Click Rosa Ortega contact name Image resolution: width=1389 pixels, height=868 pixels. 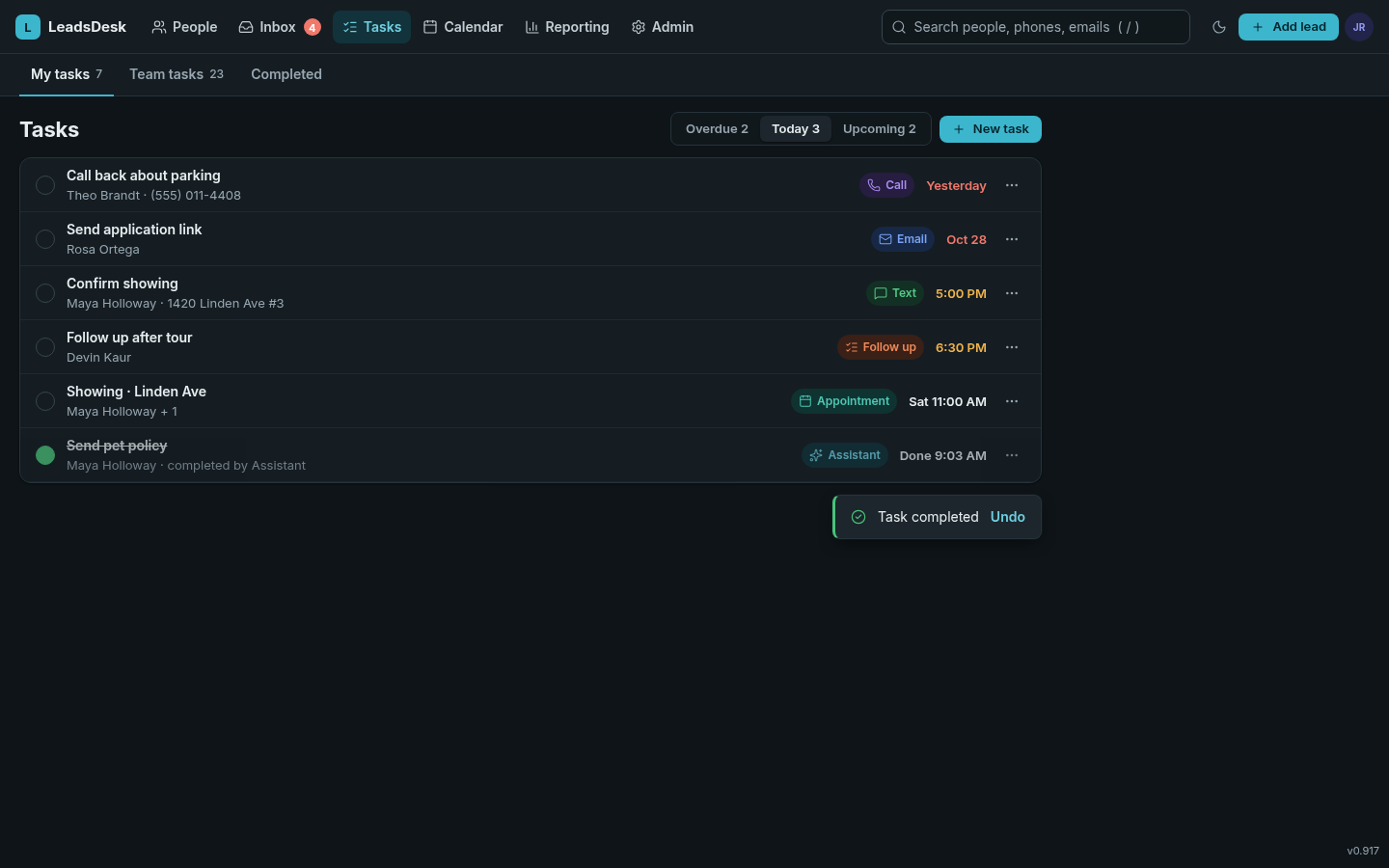pyautogui.click(x=103, y=250)
